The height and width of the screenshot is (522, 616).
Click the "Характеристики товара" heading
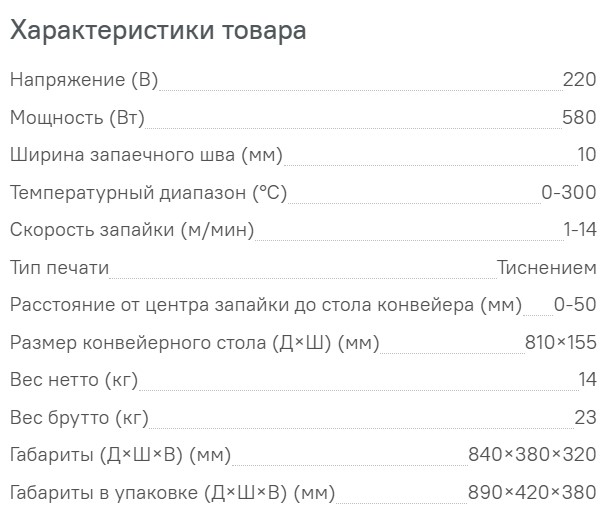click(x=158, y=31)
